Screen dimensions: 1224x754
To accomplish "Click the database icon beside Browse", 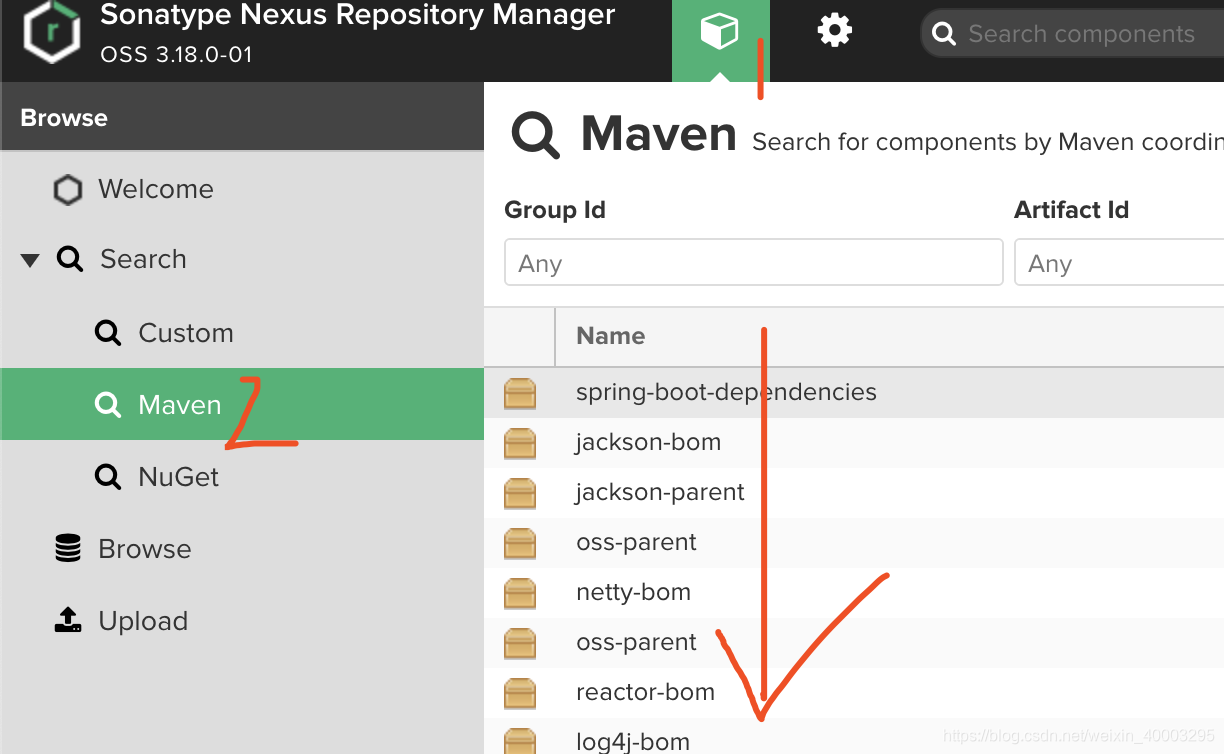I will click(67, 549).
